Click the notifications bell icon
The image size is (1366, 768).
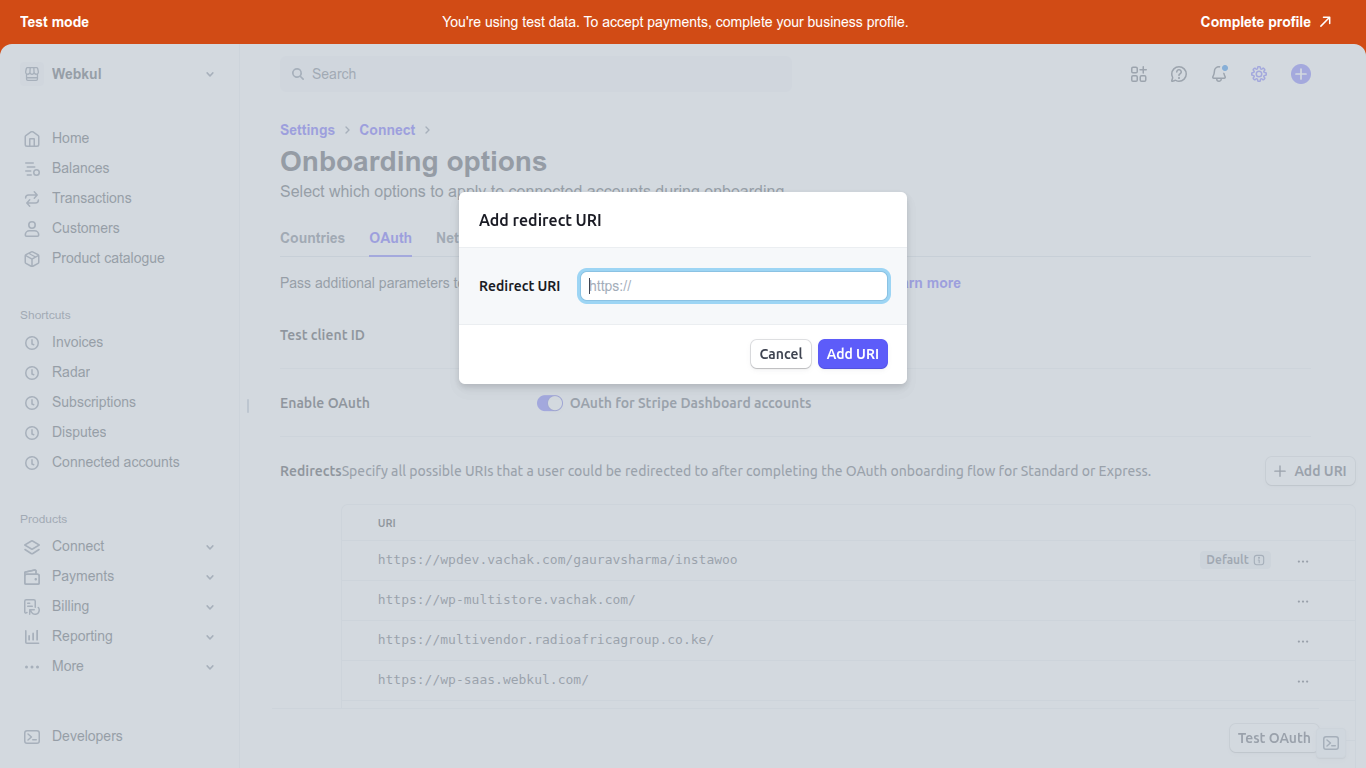click(1218, 74)
